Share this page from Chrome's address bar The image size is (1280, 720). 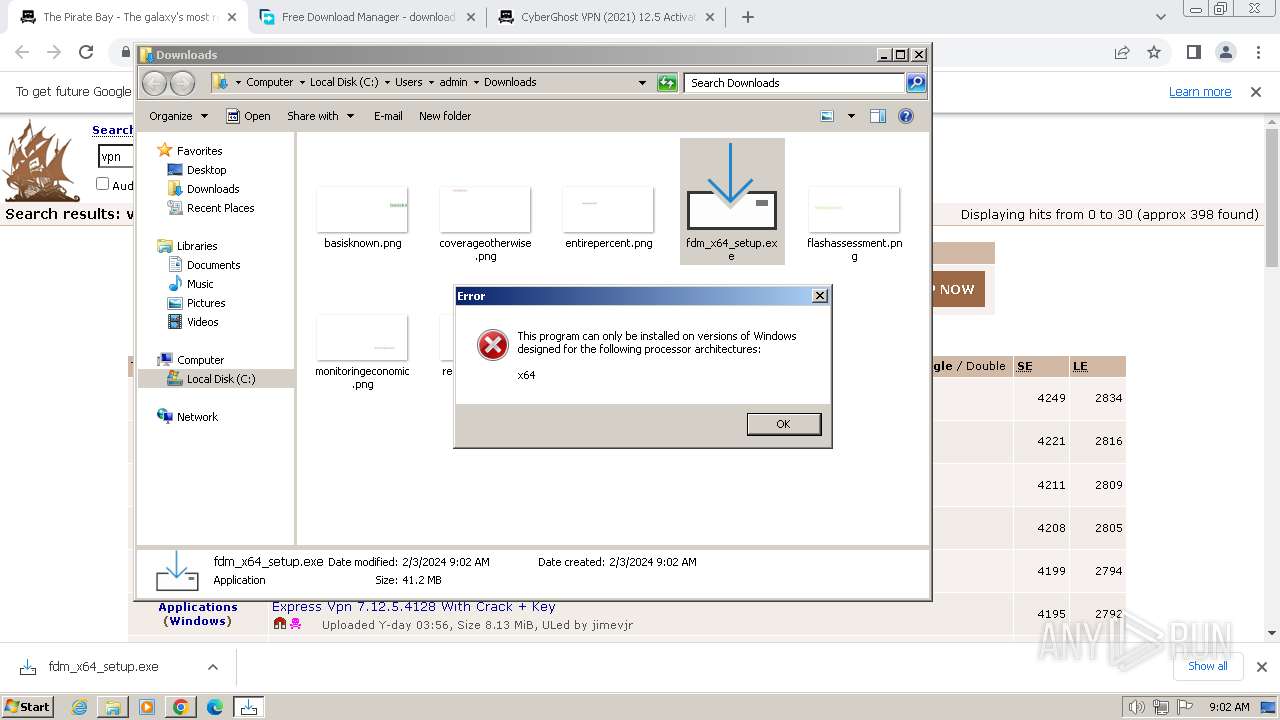pos(1122,53)
